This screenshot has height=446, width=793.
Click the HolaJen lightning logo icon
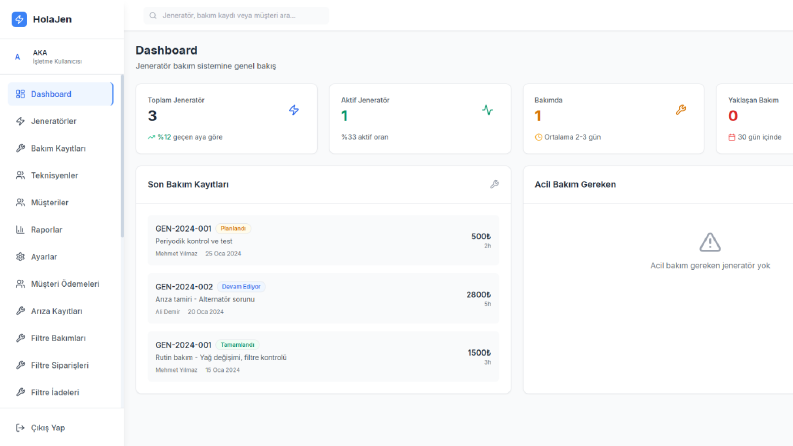coord(19,19)
